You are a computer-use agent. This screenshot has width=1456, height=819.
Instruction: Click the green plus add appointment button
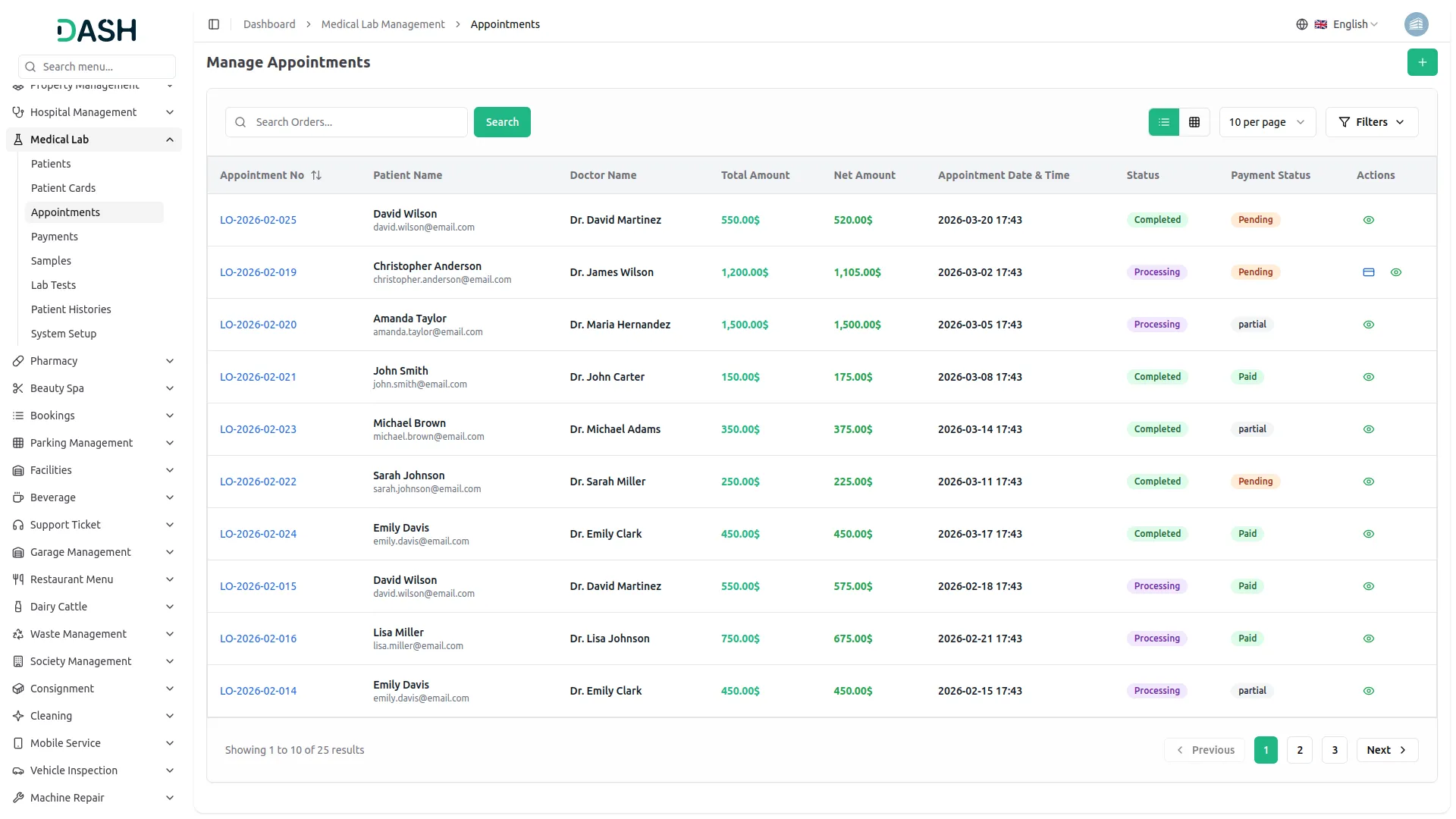tap(1422, 62)
